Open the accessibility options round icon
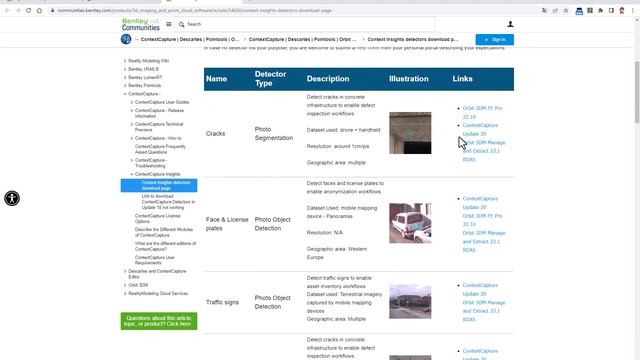Image resolution: width=640 pixels, height=360 pixels. (x=12, y=198)
